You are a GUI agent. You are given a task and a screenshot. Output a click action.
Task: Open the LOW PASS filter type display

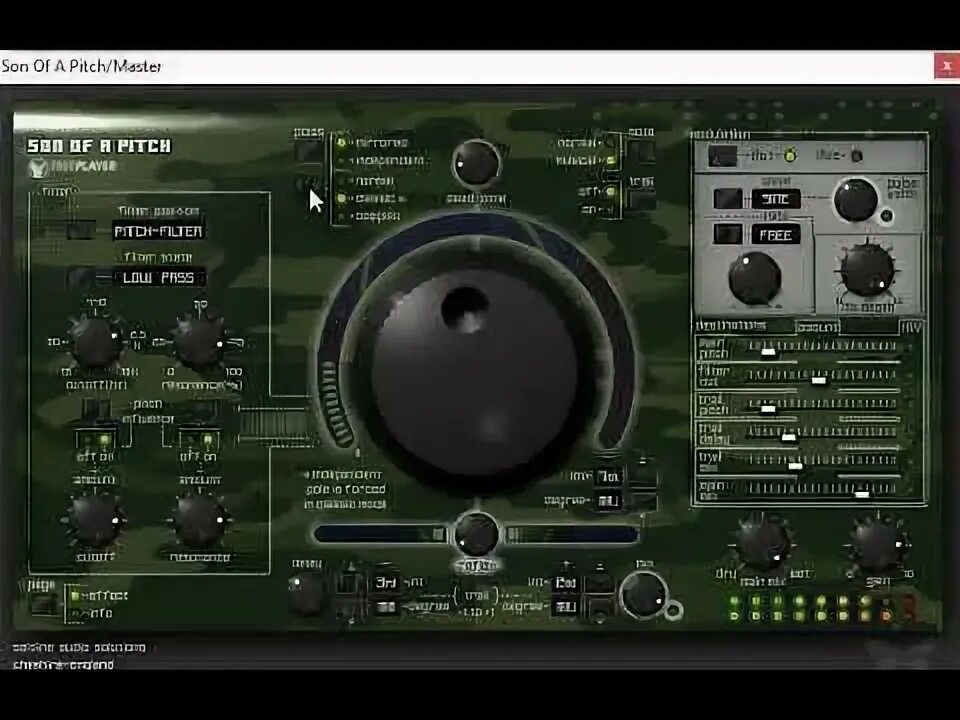[x=159, y=277]
